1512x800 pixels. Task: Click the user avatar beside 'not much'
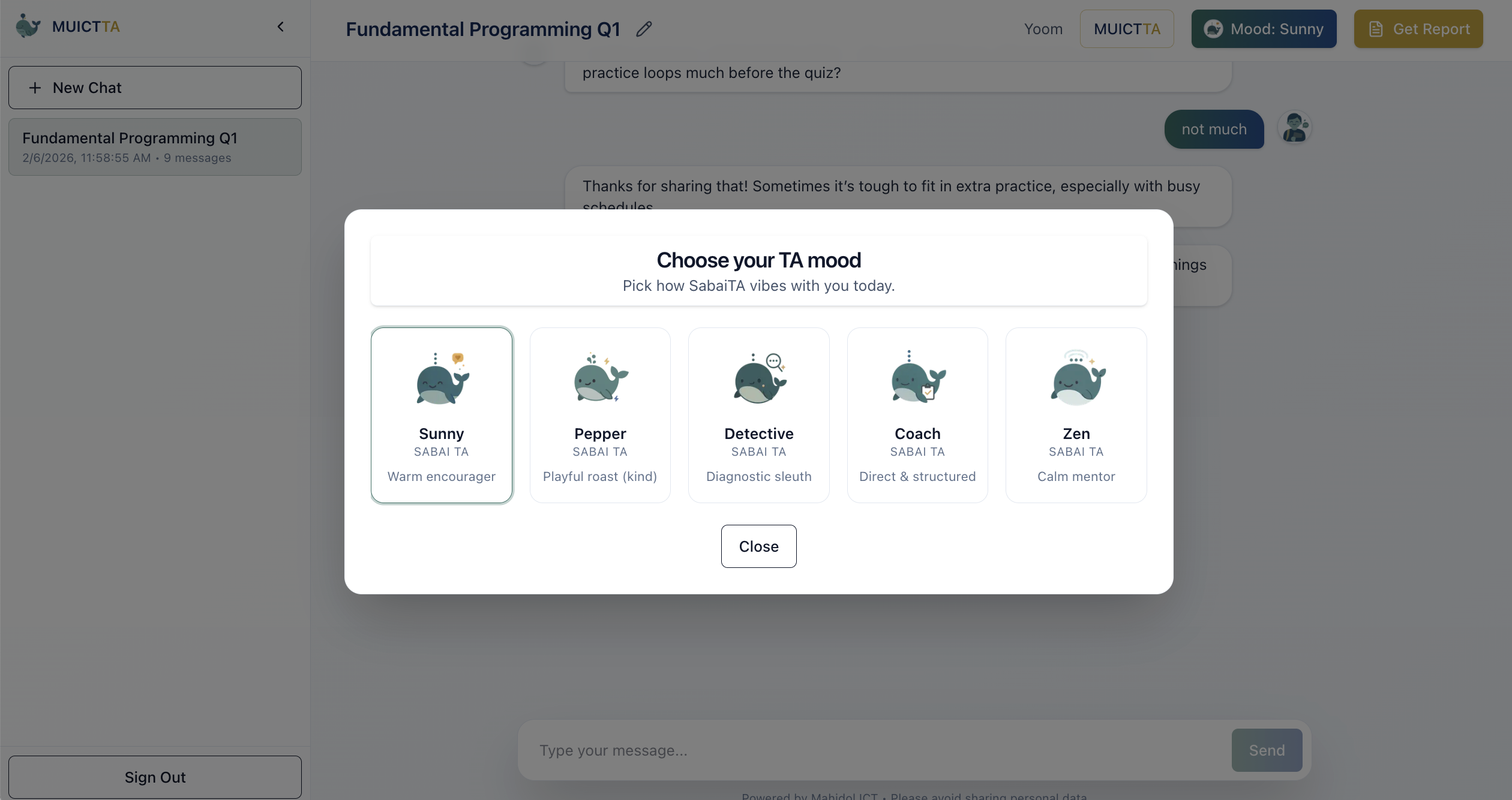tap(1294, 128)
